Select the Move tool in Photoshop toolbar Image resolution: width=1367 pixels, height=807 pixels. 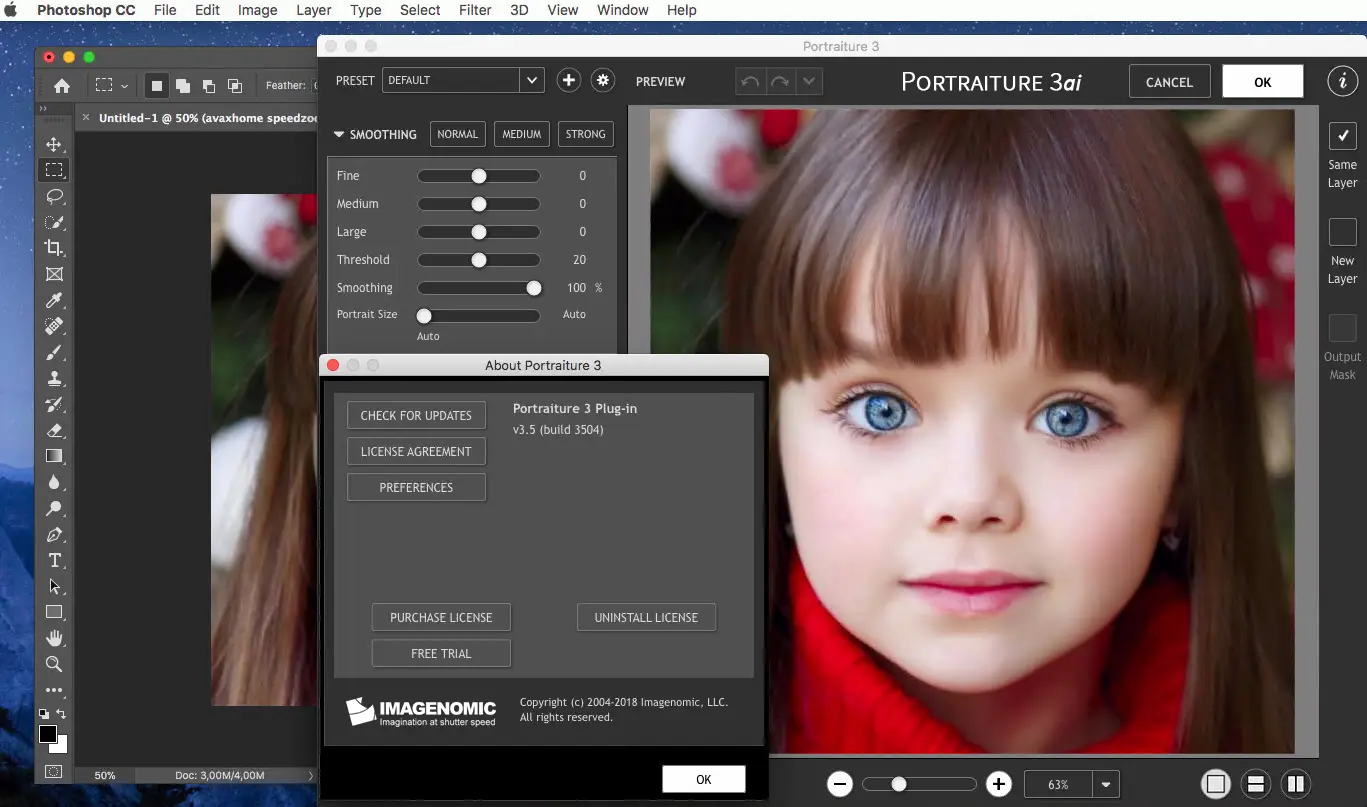(54, 144)
